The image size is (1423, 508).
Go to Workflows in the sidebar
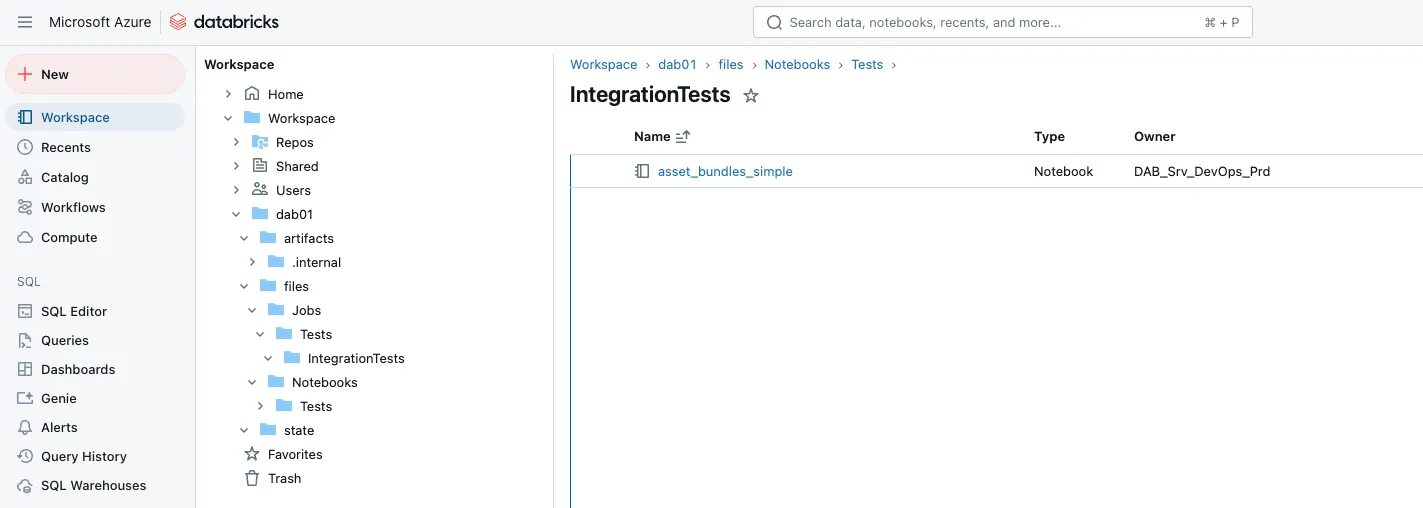73,207
